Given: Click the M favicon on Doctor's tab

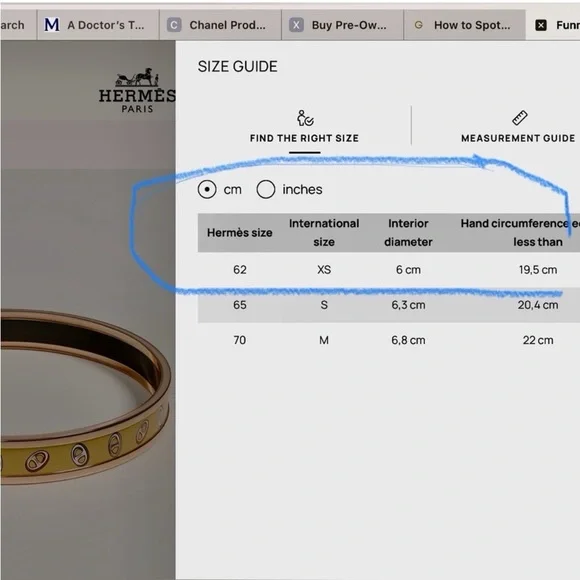Looking at the screenshot, I should 52,25.
